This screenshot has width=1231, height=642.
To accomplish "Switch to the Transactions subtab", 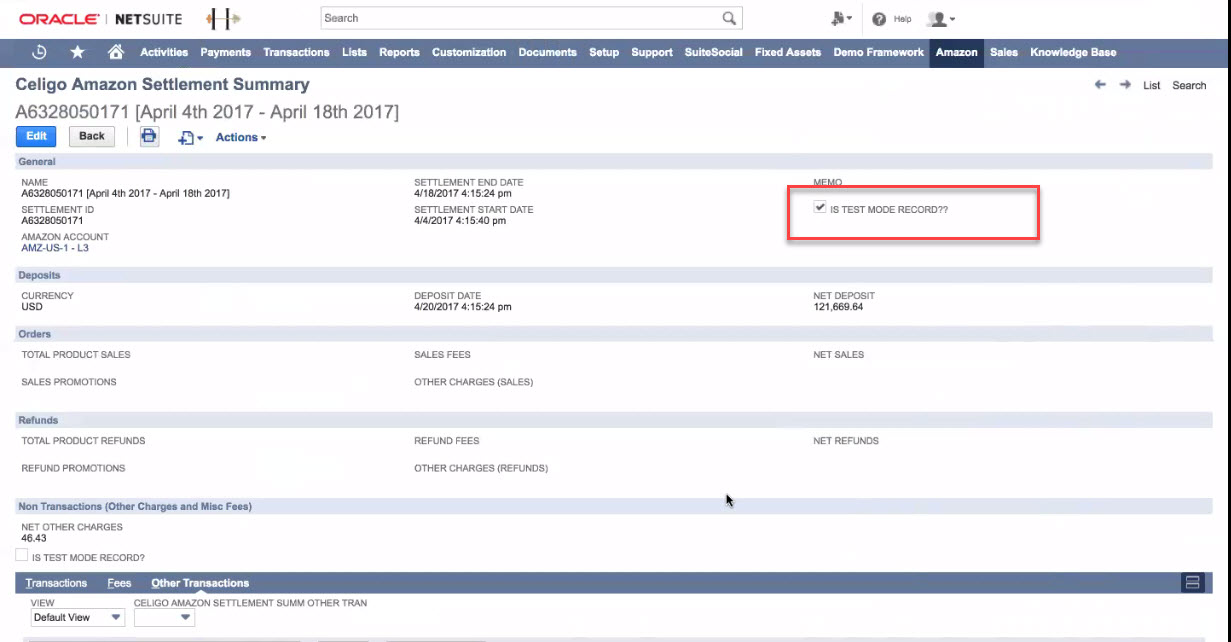I will pos(56,583).
